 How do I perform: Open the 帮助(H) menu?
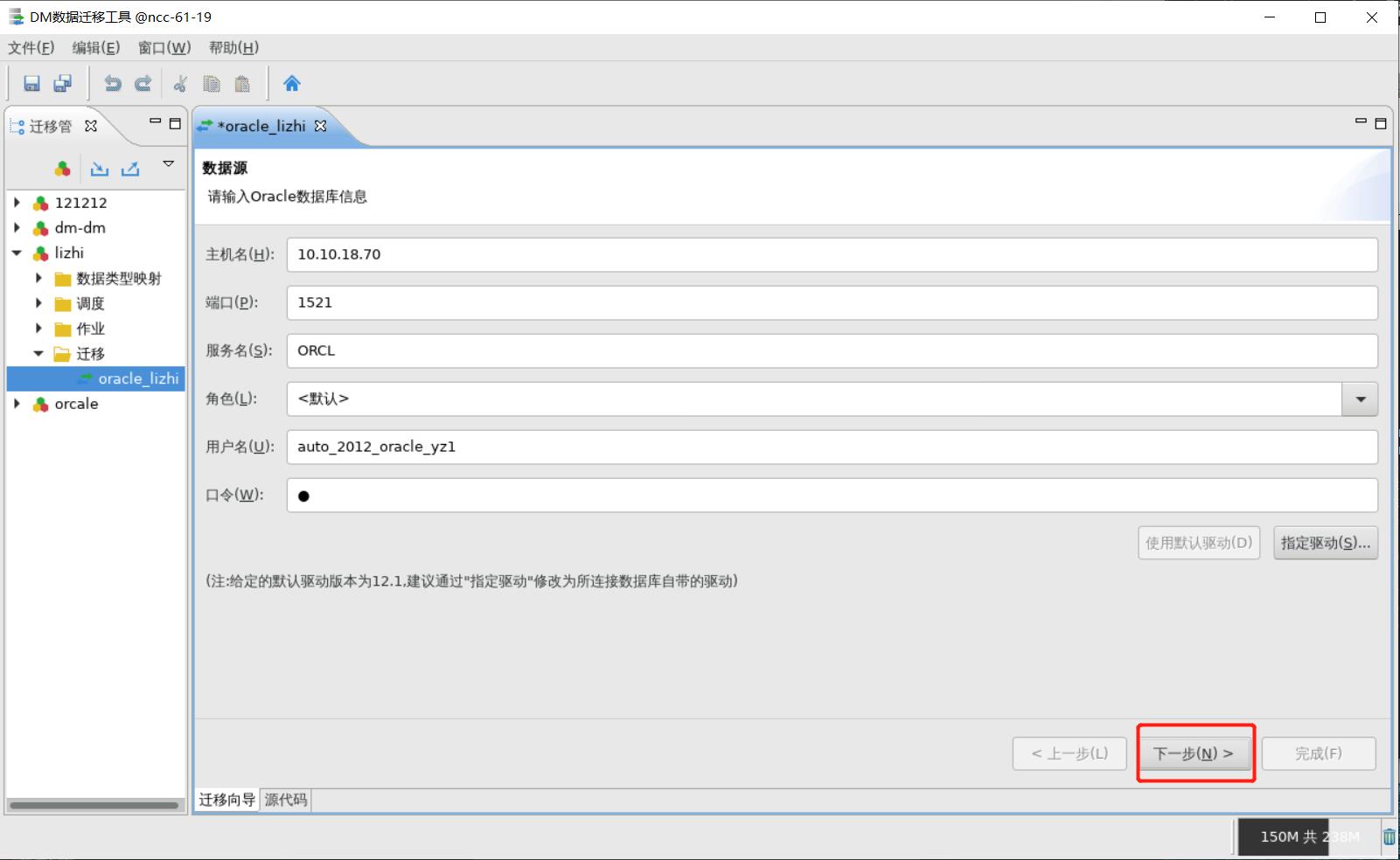pos(233,48)
